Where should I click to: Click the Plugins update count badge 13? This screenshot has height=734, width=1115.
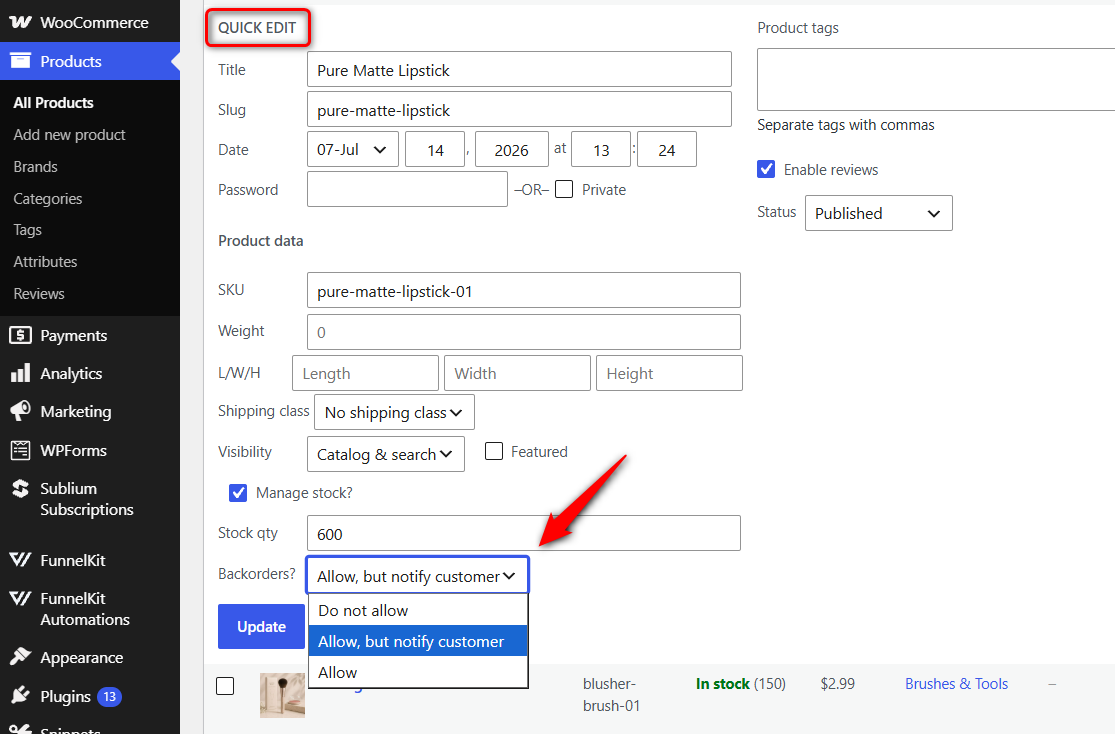110,696
